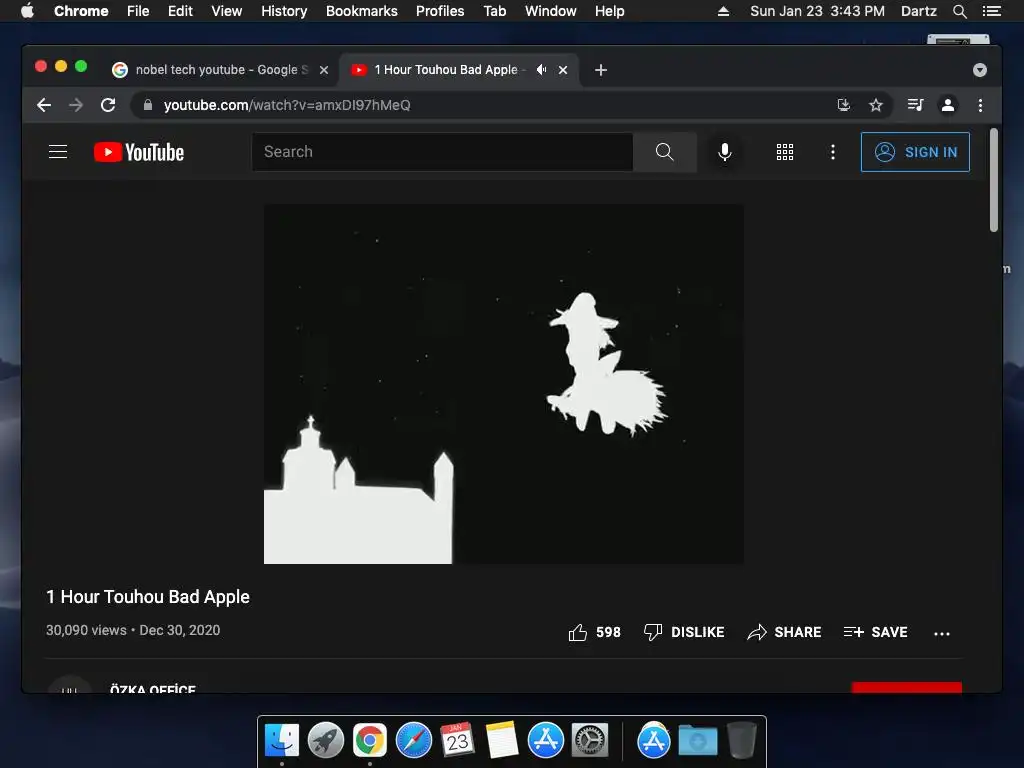Go forward in Chrome
The height and width of the screenshot is (768, 1024).
coord(76,105)
